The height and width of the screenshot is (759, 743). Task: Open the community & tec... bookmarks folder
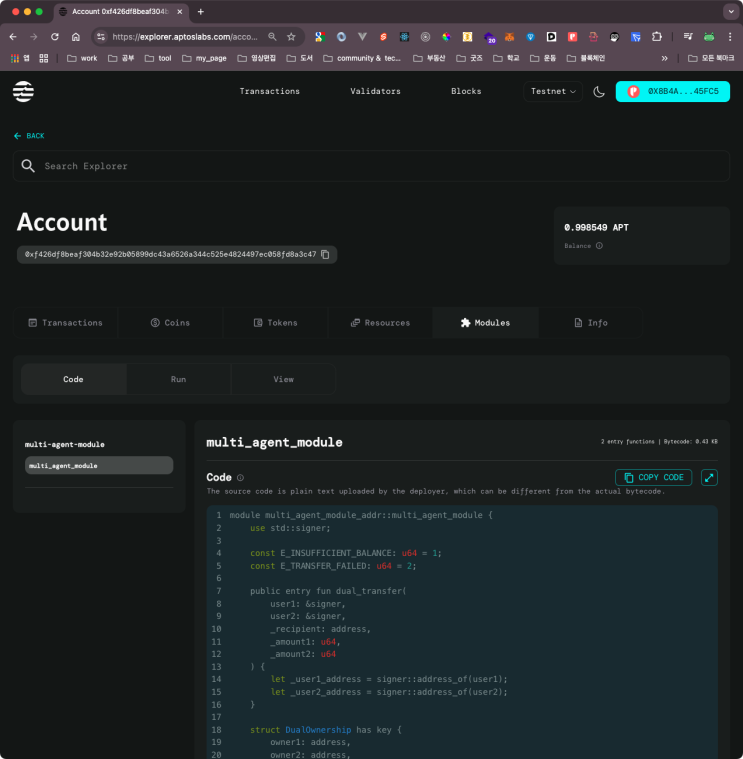[362, 58]
